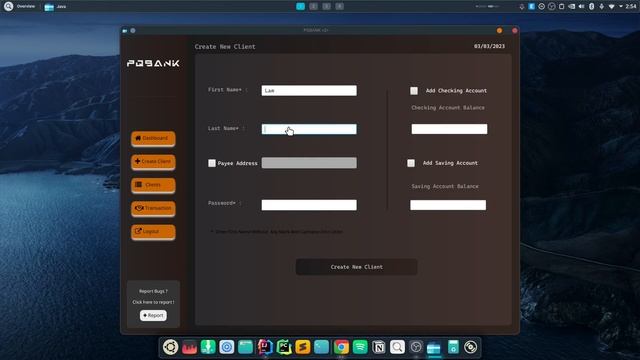Go to the Transaction sidebar button
This screenshot has width=640, height=360.
[x=153, y=208]
